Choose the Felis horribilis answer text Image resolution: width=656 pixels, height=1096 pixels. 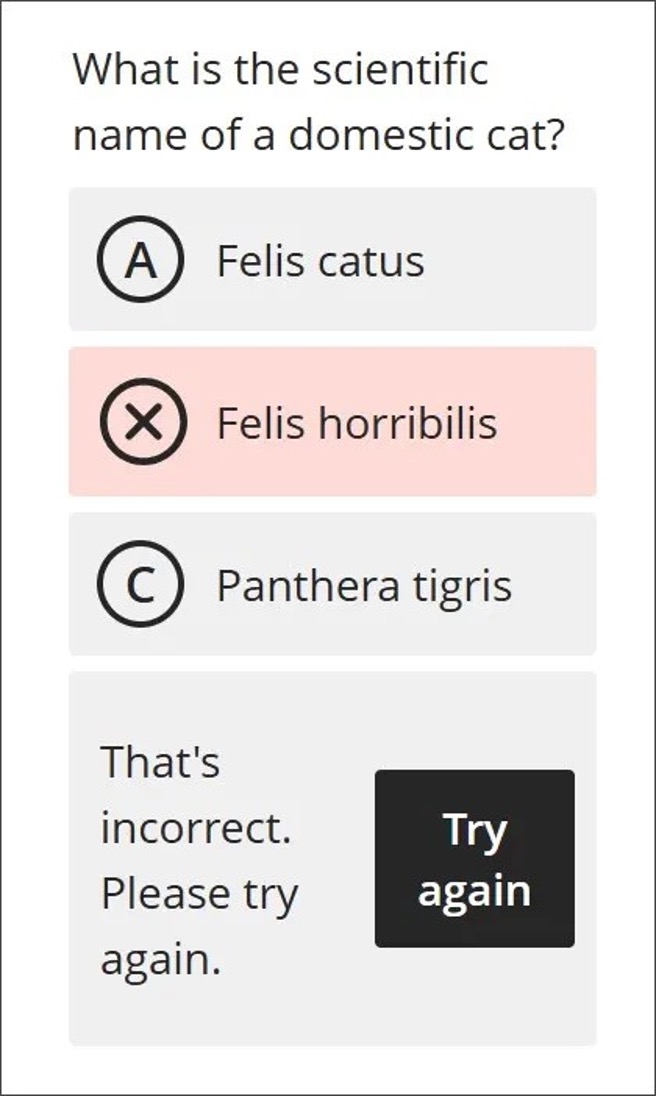356,423
